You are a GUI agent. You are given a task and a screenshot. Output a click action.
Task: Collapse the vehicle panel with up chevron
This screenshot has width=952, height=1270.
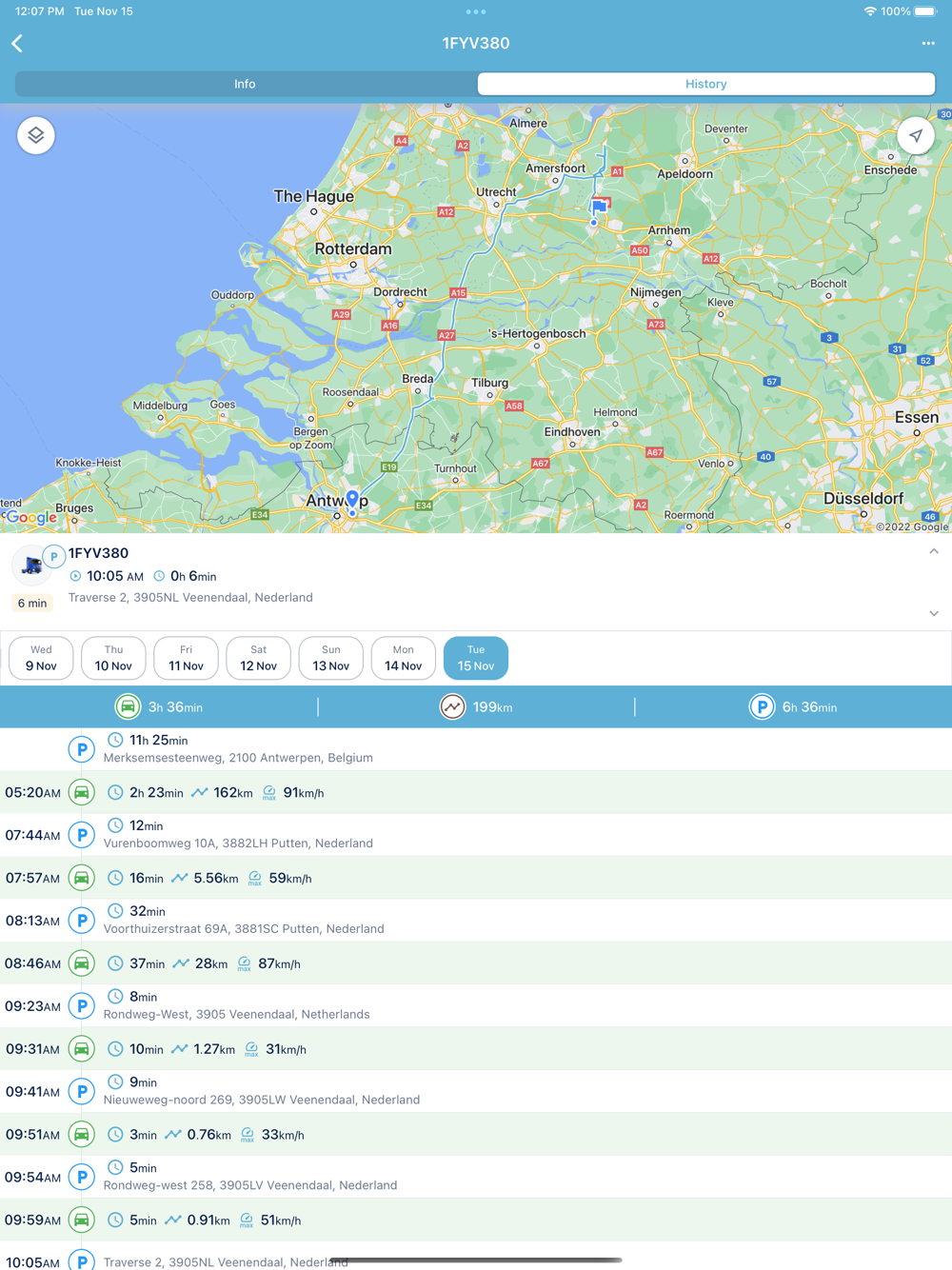pos(934,552)
